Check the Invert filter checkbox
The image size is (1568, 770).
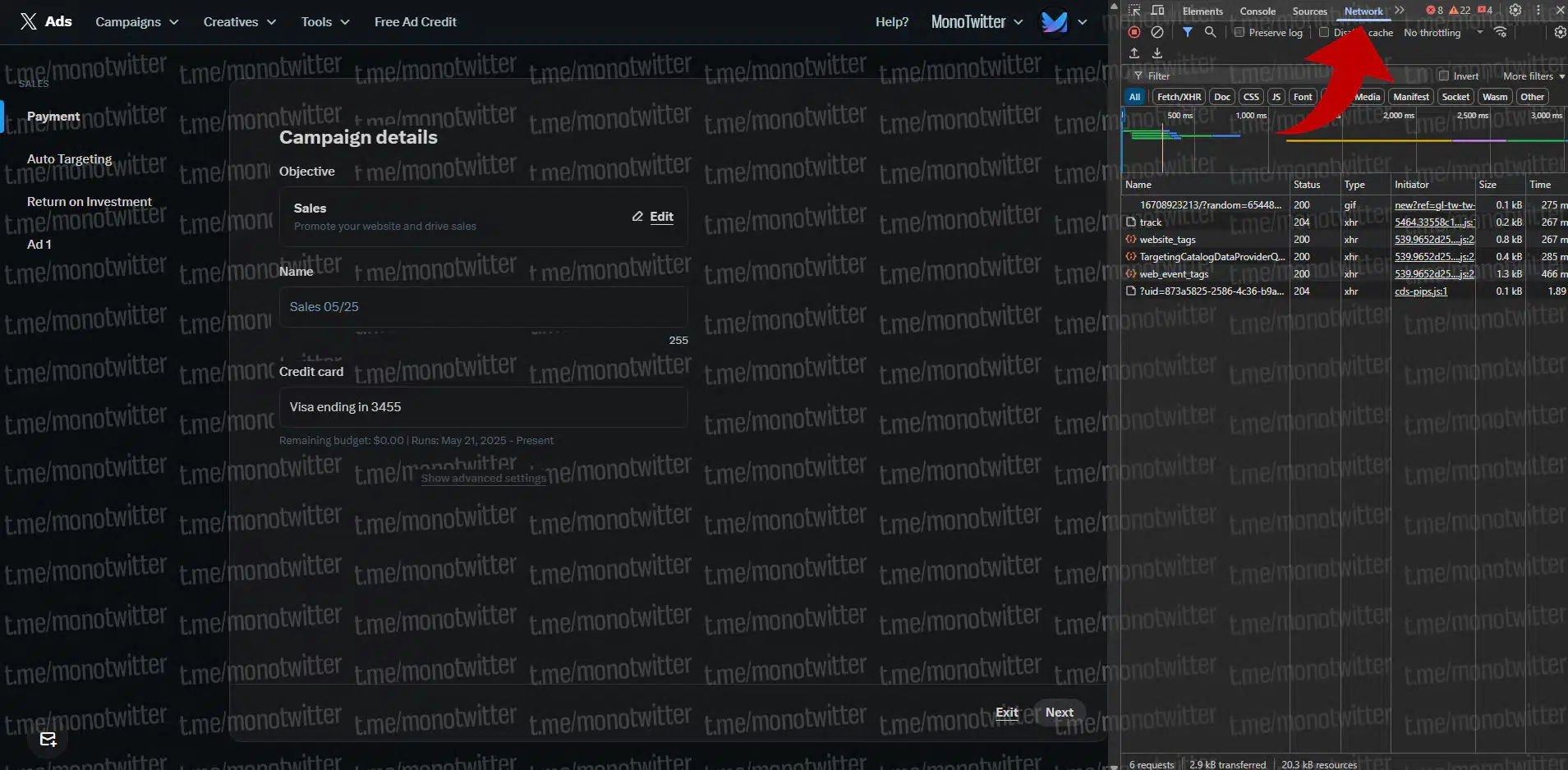1444,76
